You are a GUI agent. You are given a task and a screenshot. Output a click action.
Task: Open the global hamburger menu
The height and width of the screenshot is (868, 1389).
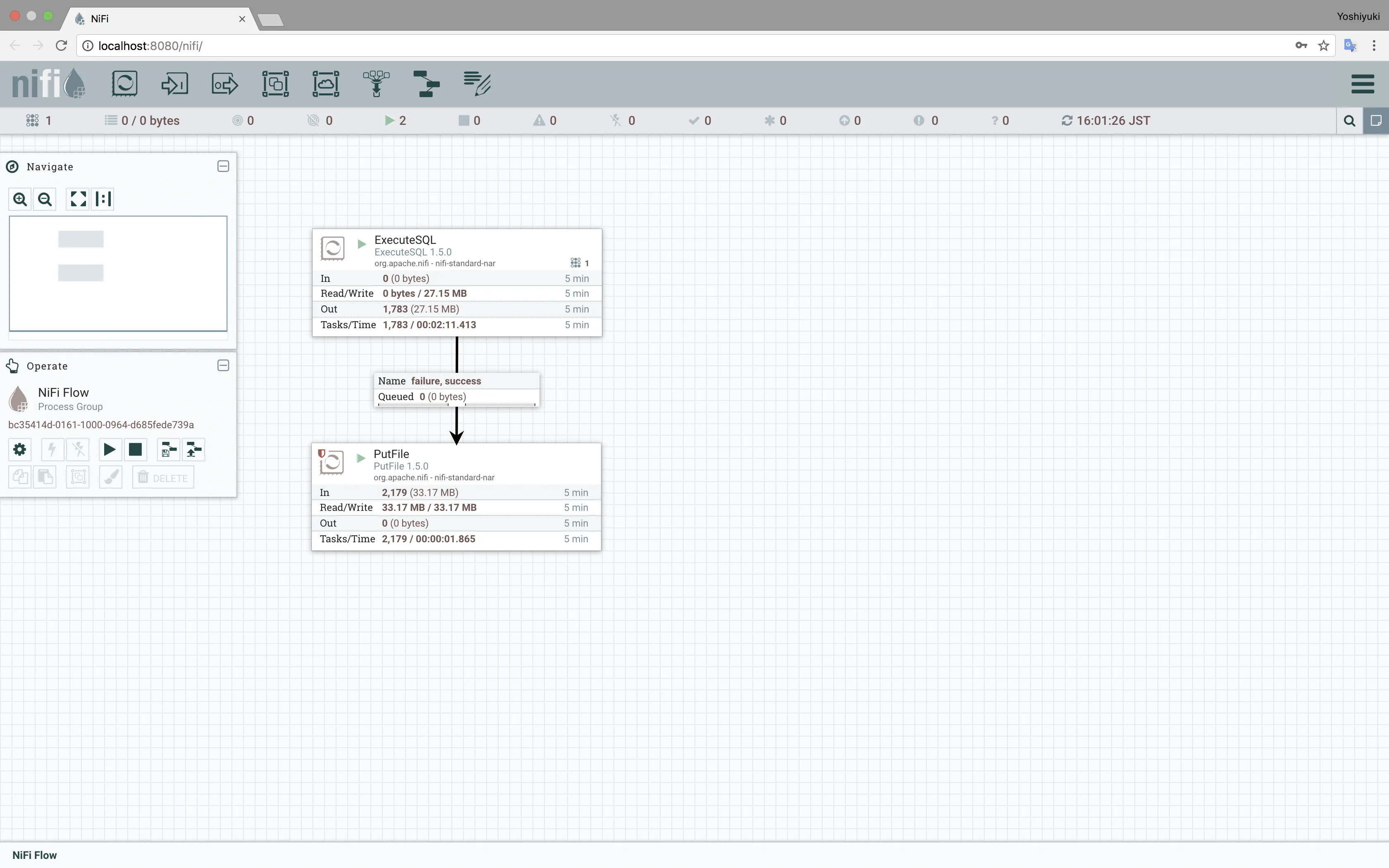pos(1363,84)
